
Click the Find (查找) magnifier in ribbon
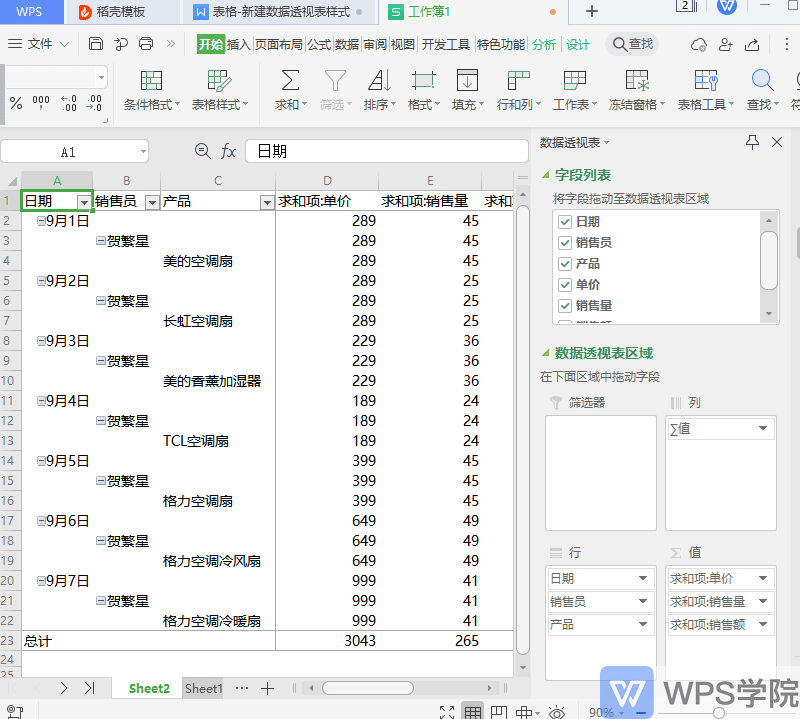[x=762, y=81]
